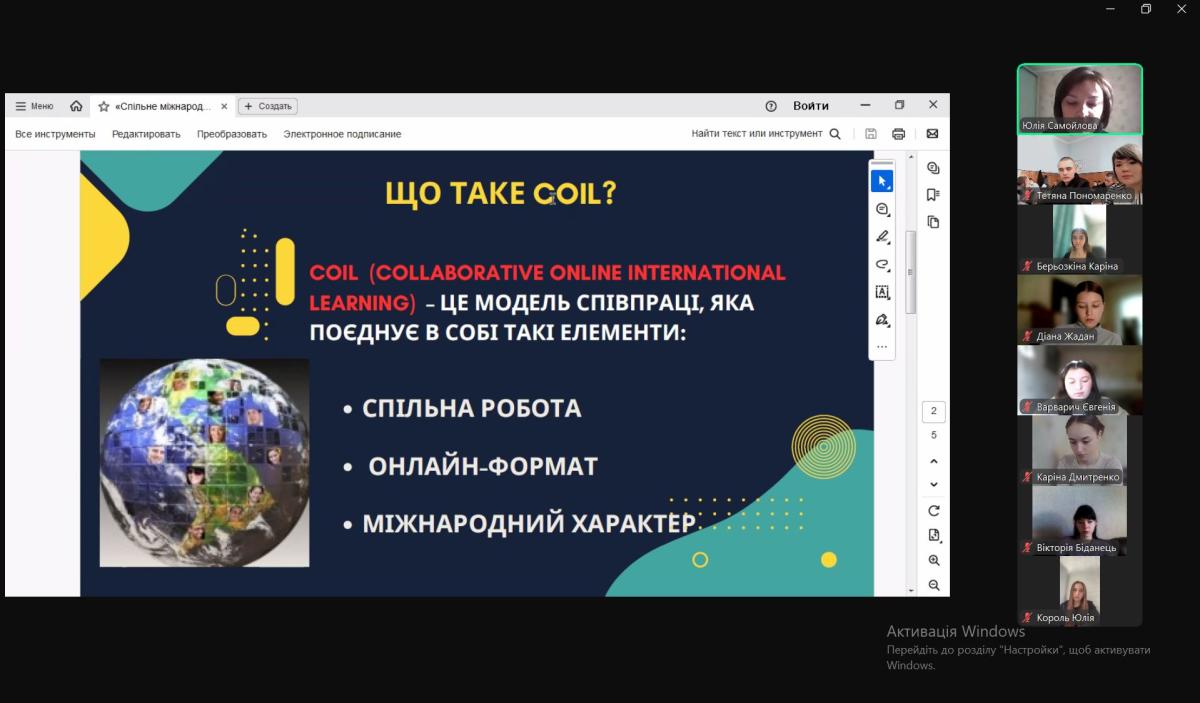This screenshot has width=1200, height=703.
Task: Click the Войти sign-in button
Action: 811,106
